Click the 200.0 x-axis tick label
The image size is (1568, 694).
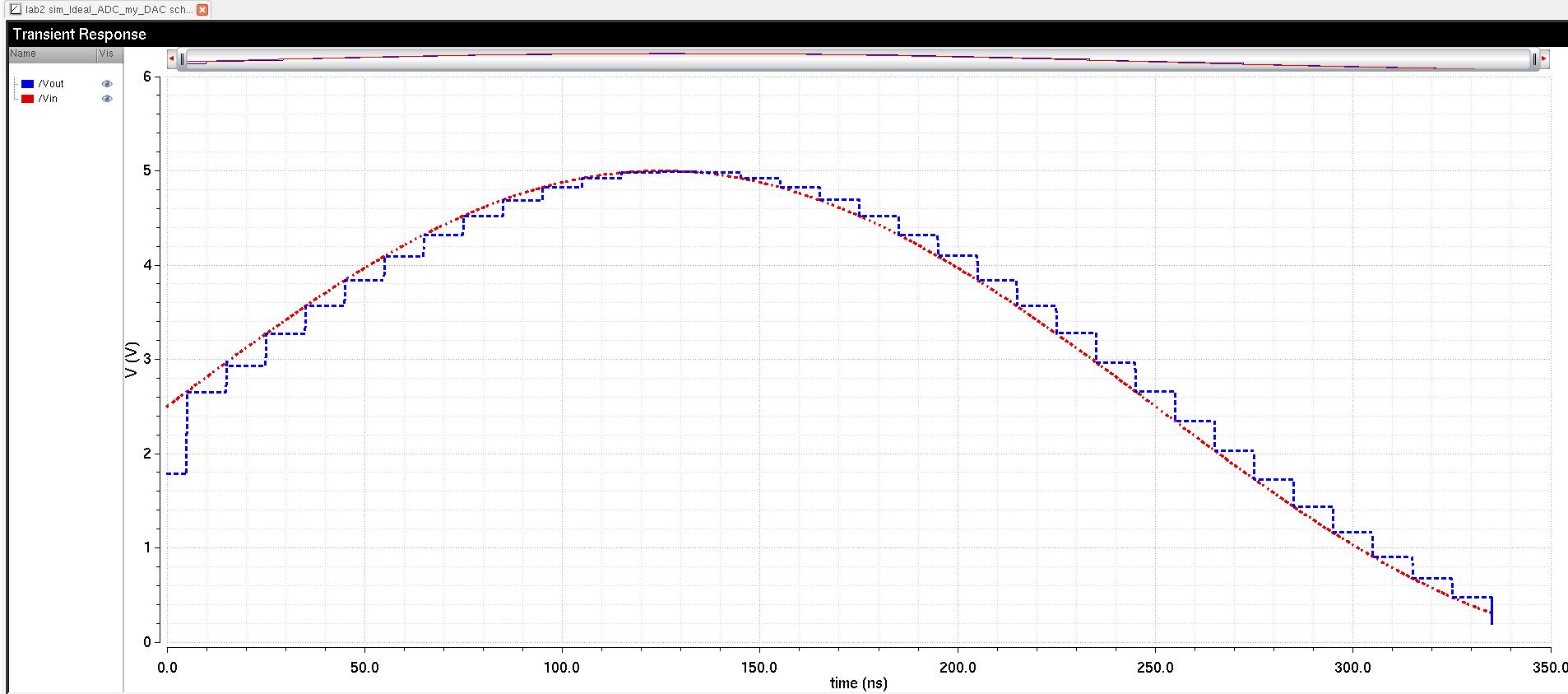[958, 668]
